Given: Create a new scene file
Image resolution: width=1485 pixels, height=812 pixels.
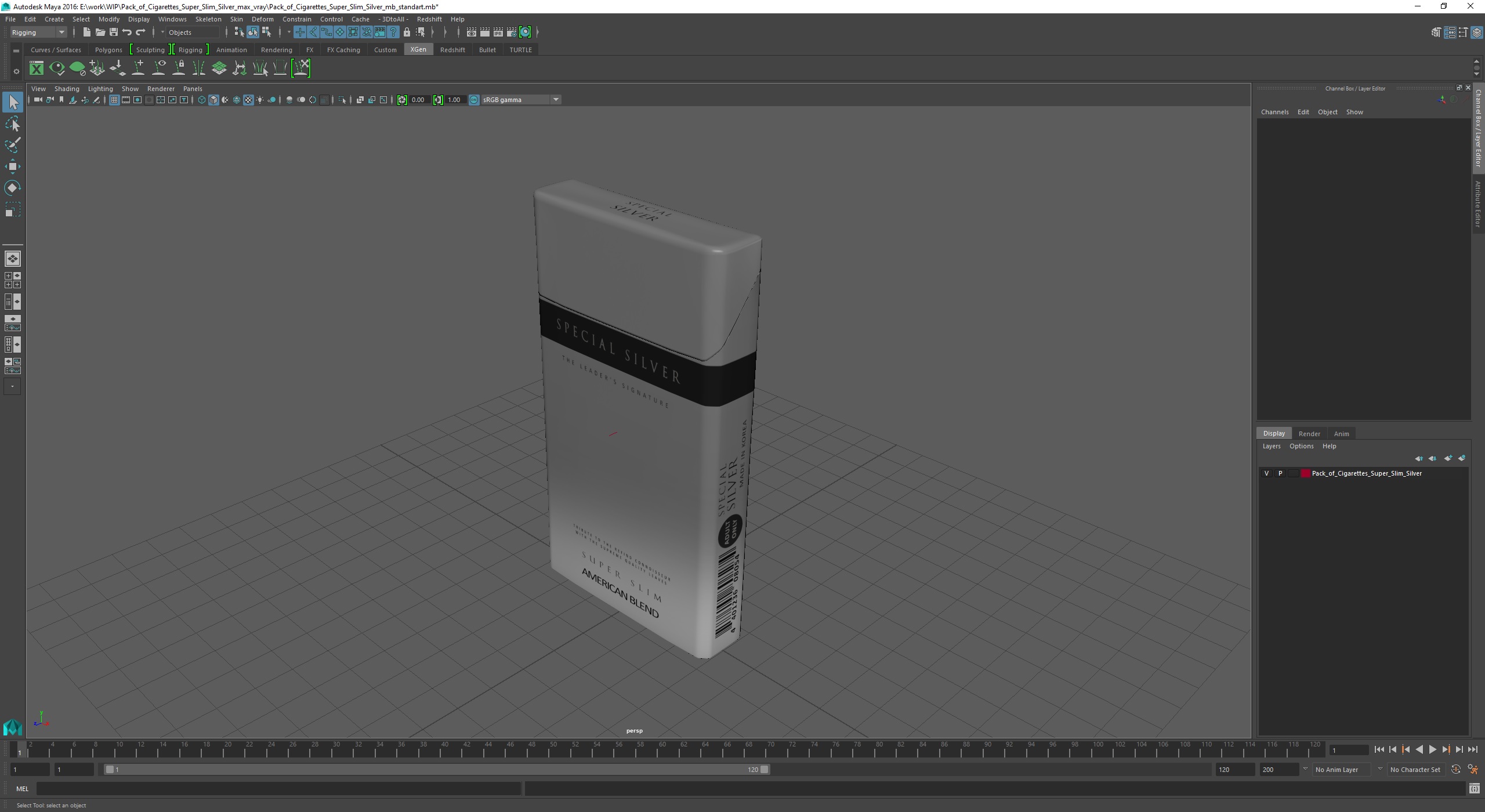Looking at the screenshot, I should point(86,32).
